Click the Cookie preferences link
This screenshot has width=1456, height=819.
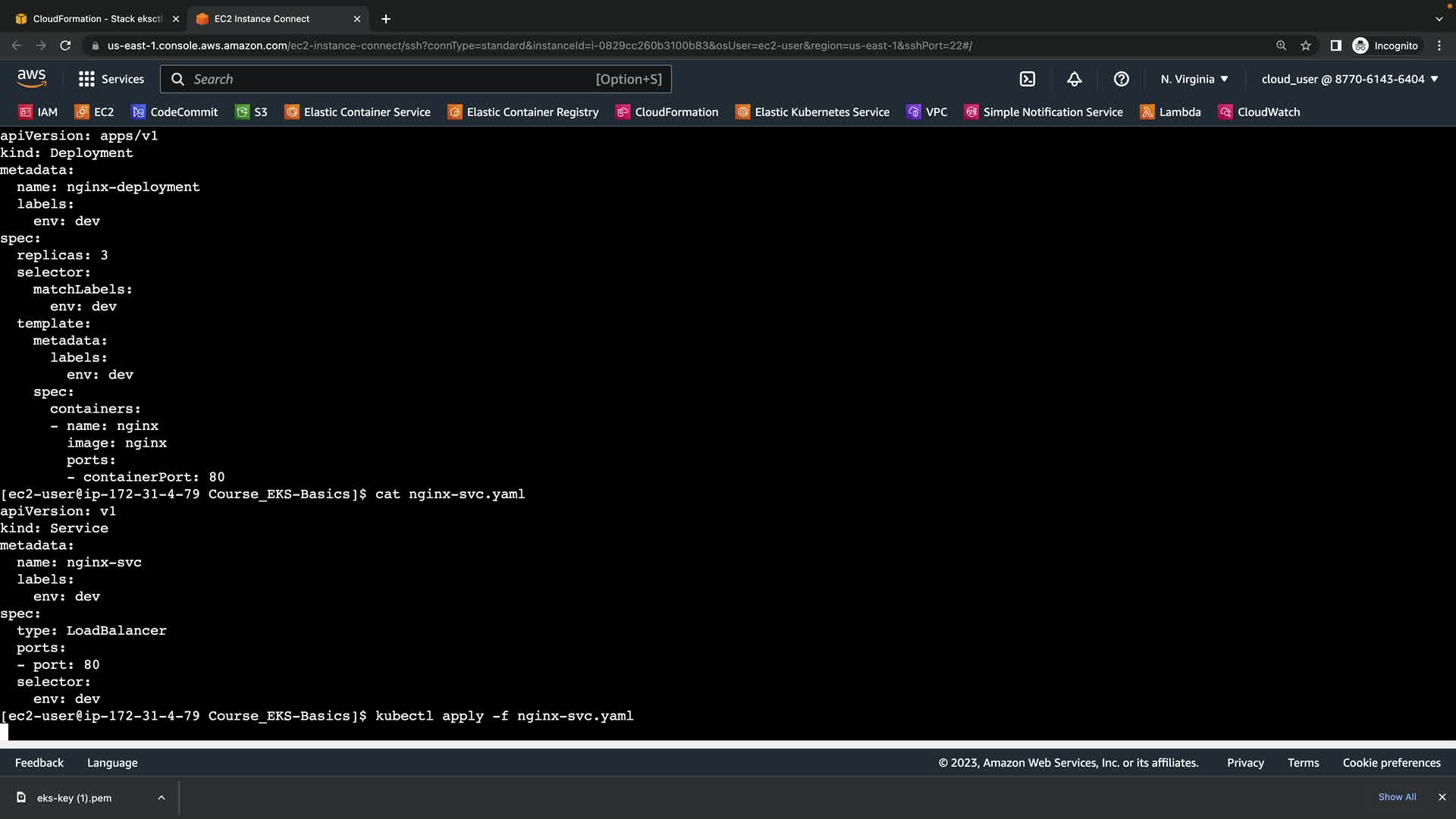click(x=1392, y=763)
